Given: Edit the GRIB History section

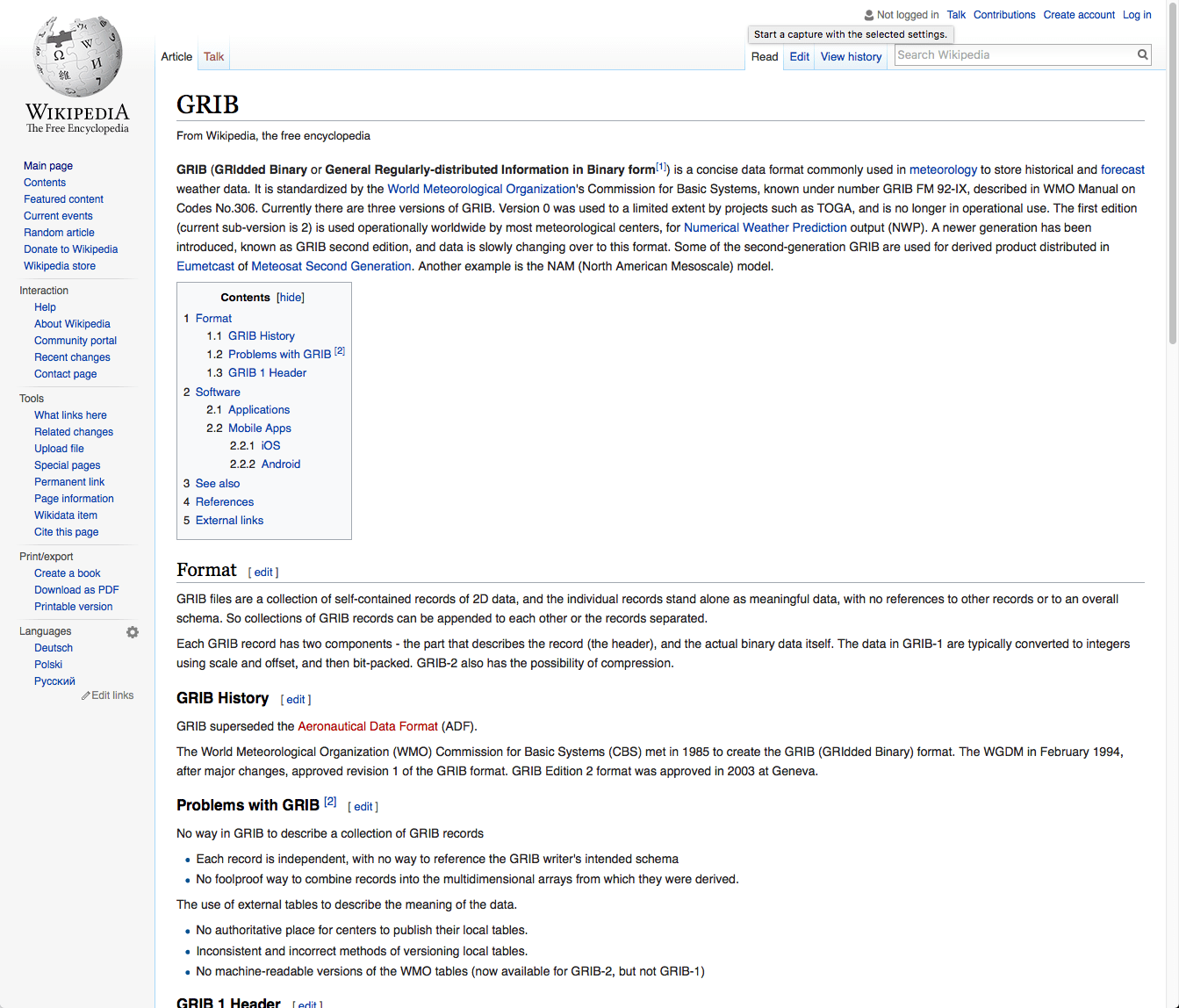Looking at the screenshot, I should [x=296, y=700].
